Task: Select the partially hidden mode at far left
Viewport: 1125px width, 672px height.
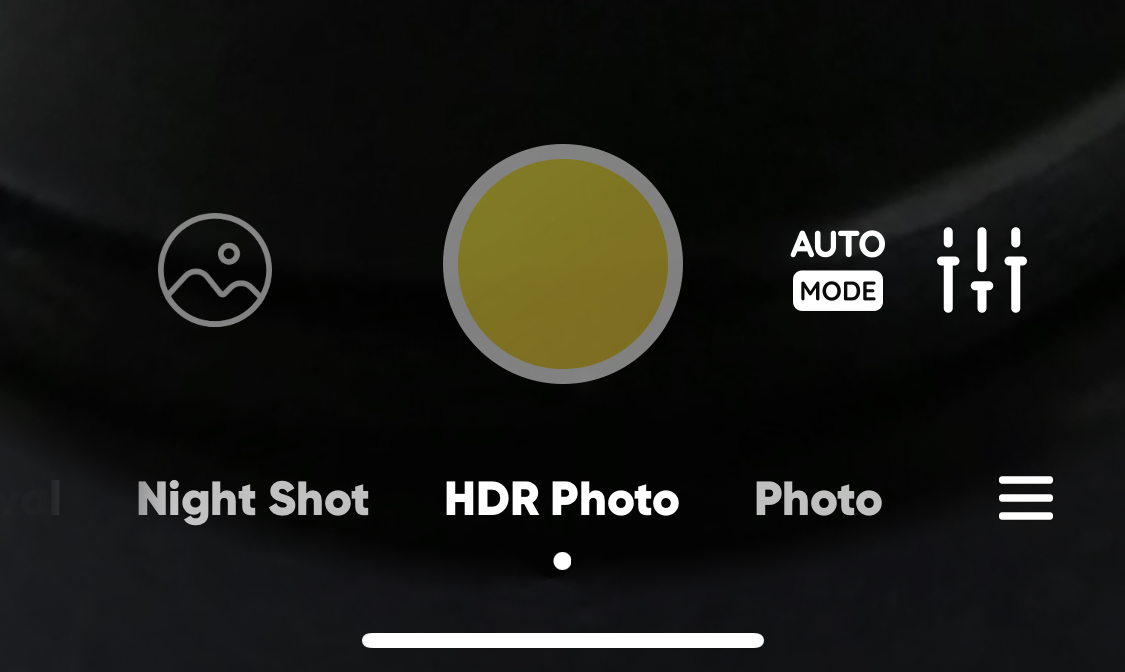Action: 30,498
